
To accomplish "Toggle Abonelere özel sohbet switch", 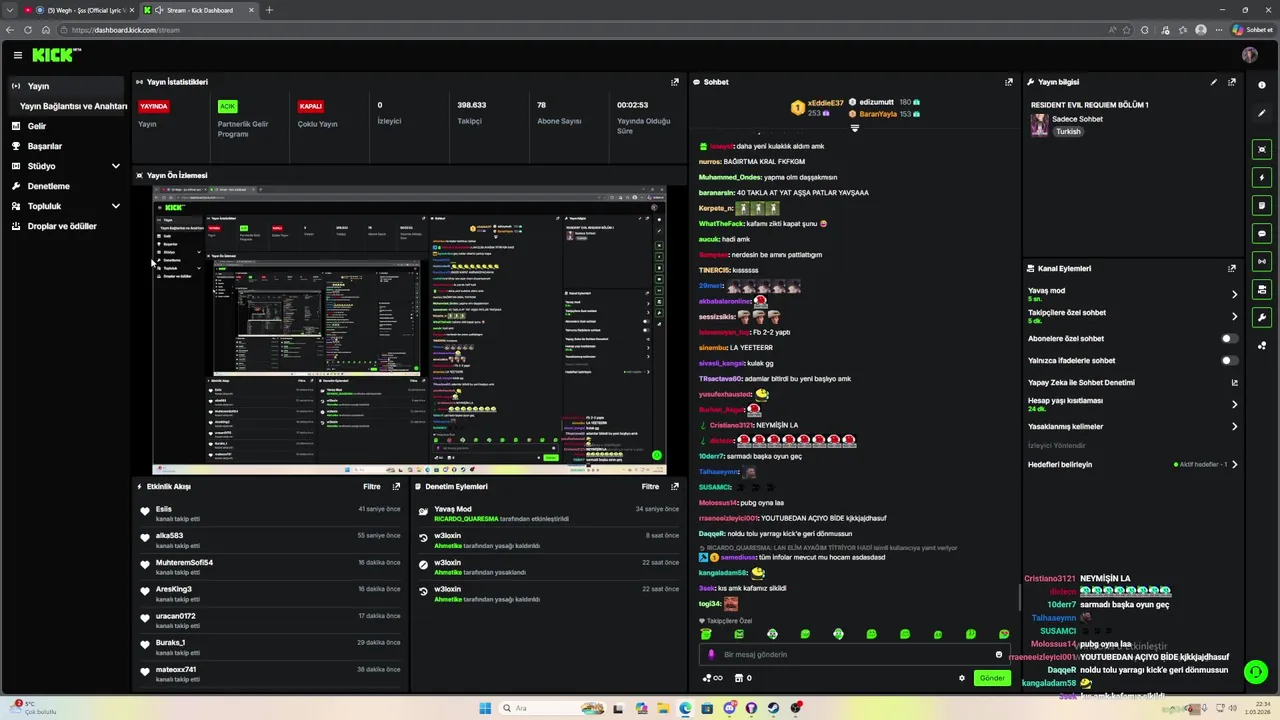I will (1229, 338).
